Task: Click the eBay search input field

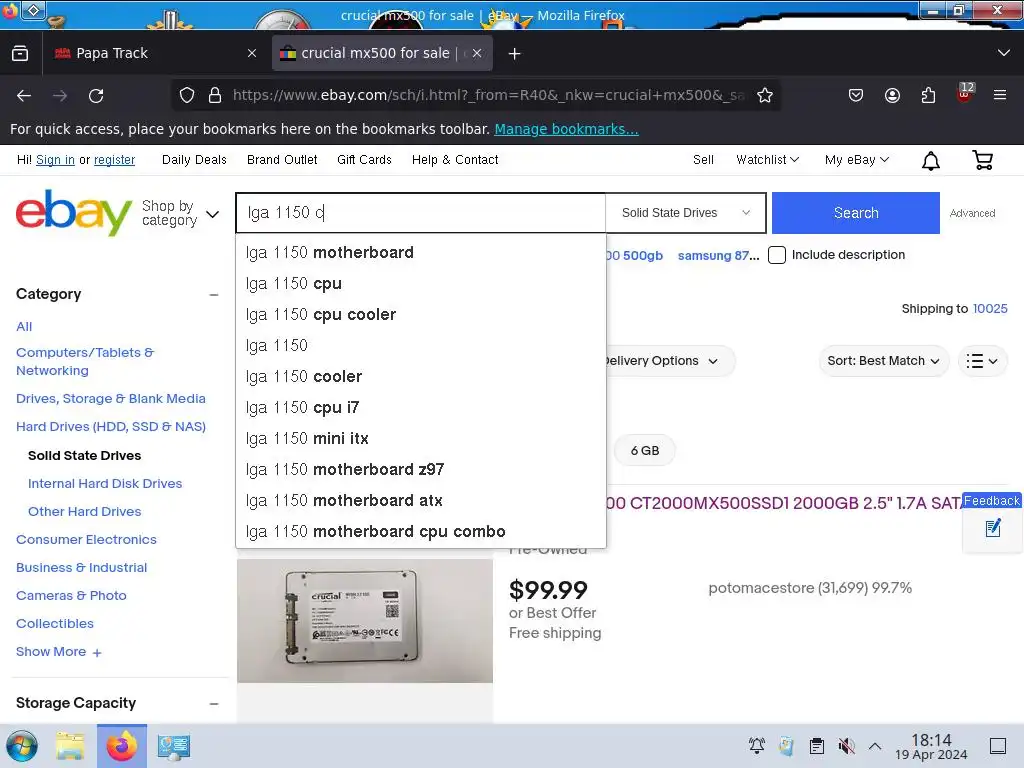Action: pyautogui.click(x=421, y=213)
